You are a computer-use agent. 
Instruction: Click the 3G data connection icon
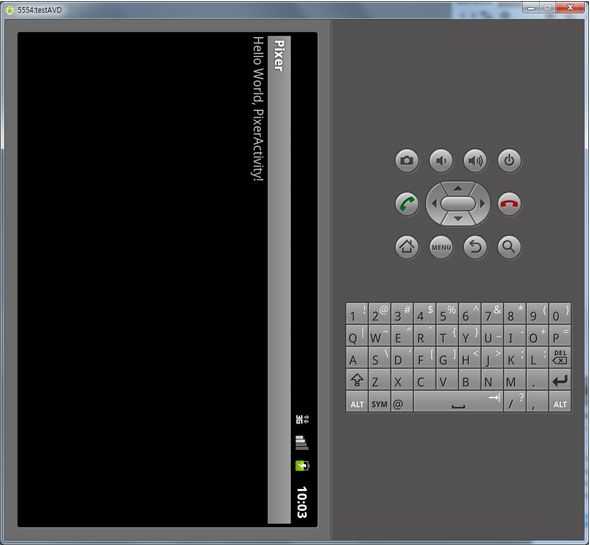302,419
